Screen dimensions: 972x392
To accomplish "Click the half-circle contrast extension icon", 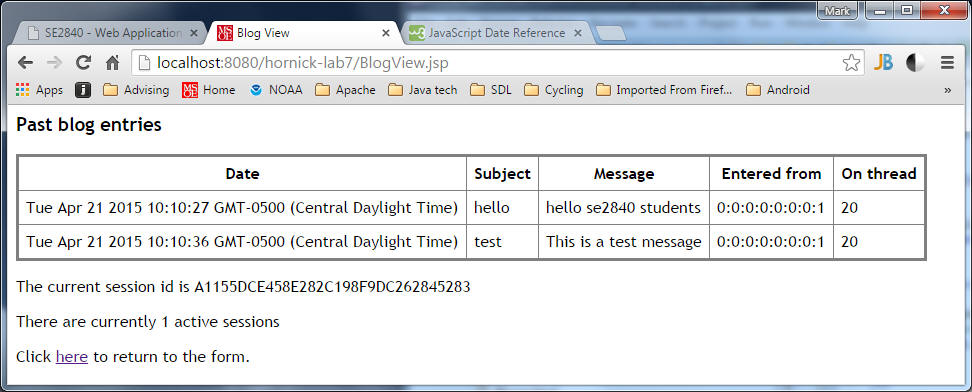I will click(x=914, y=63).
